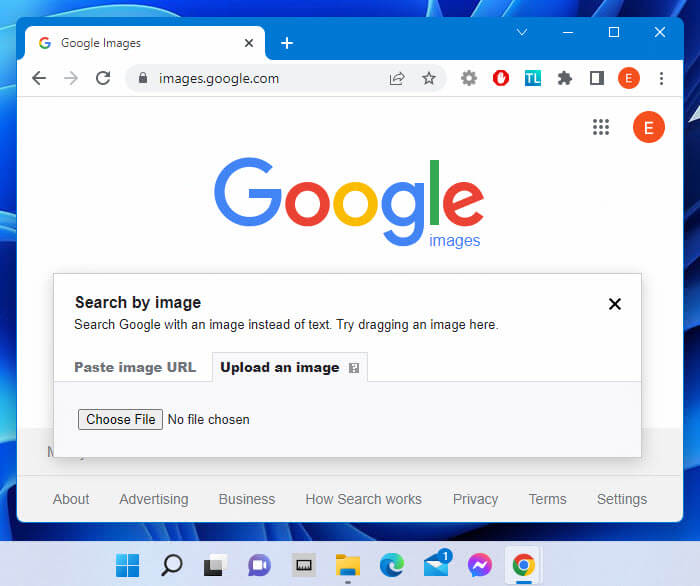Click the forward navigation arrow
This screenshot has width=700, height=586.
pyautogui.click(x=71, y=78)
